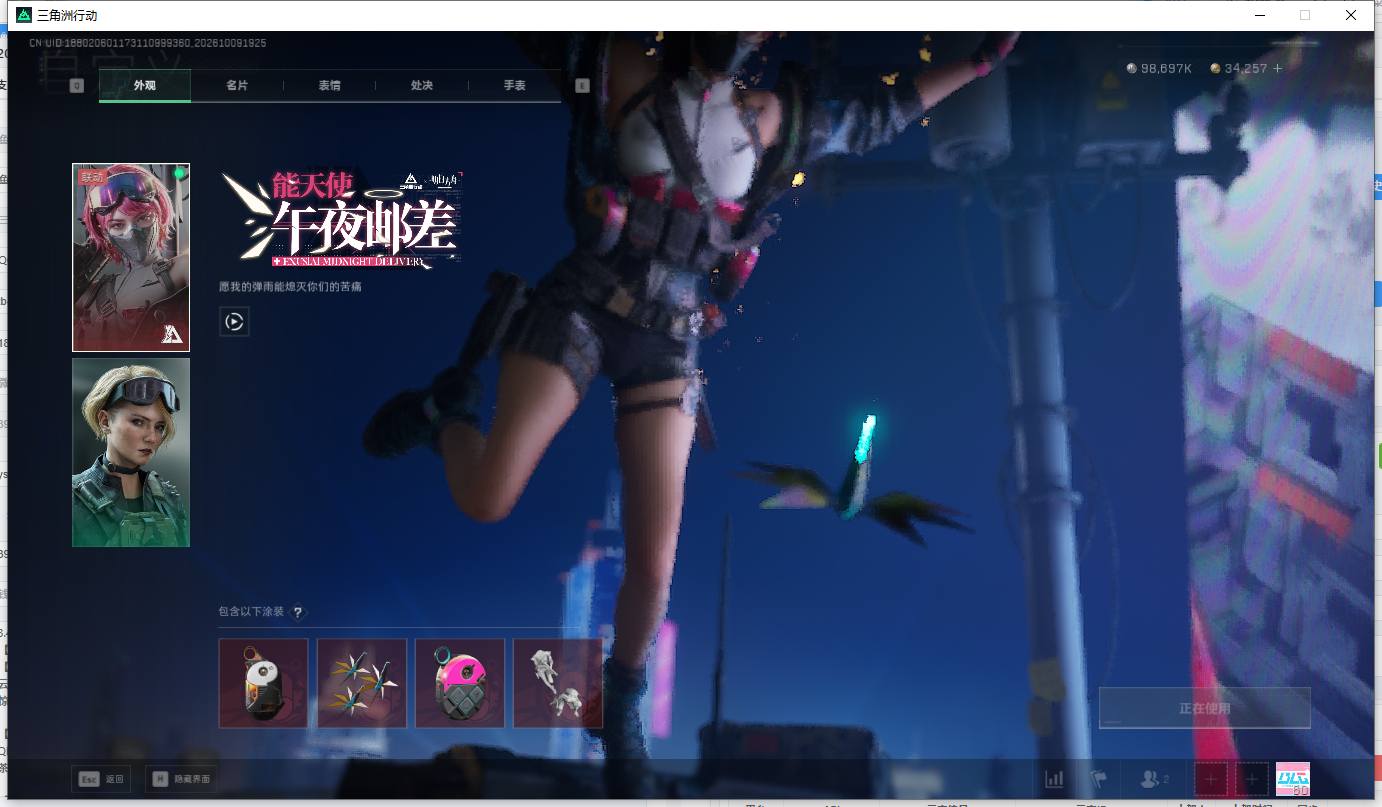
Task: Open the squad members icon
Action: tap(1155, 779)
